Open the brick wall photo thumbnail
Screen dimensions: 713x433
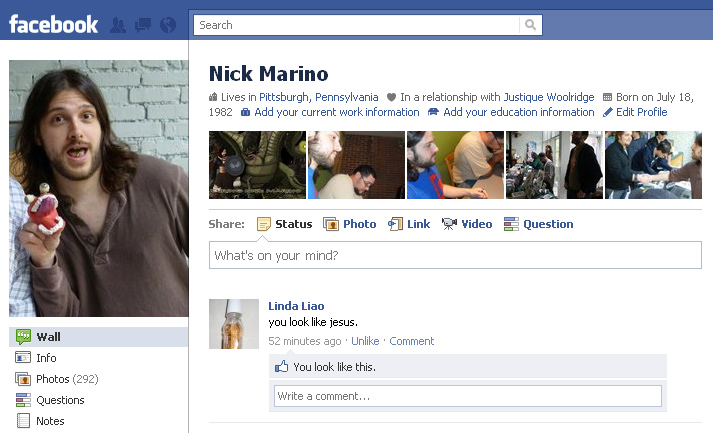(356, 165)
